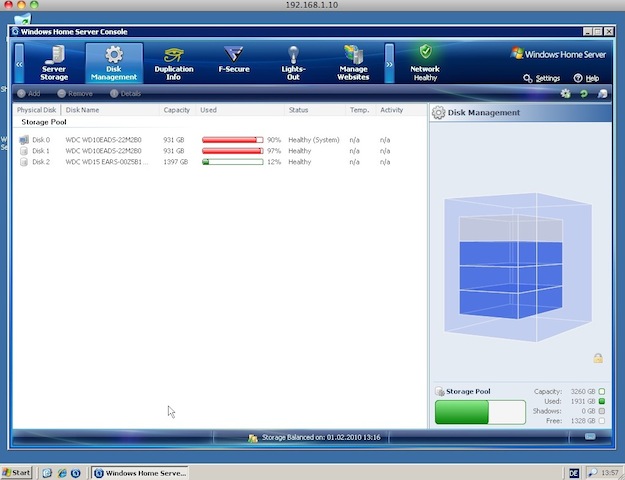The height and width of the screenshot is (480, 625).
Task: Click the gear options icon in toolbar
Action: (x=565, y=94)
